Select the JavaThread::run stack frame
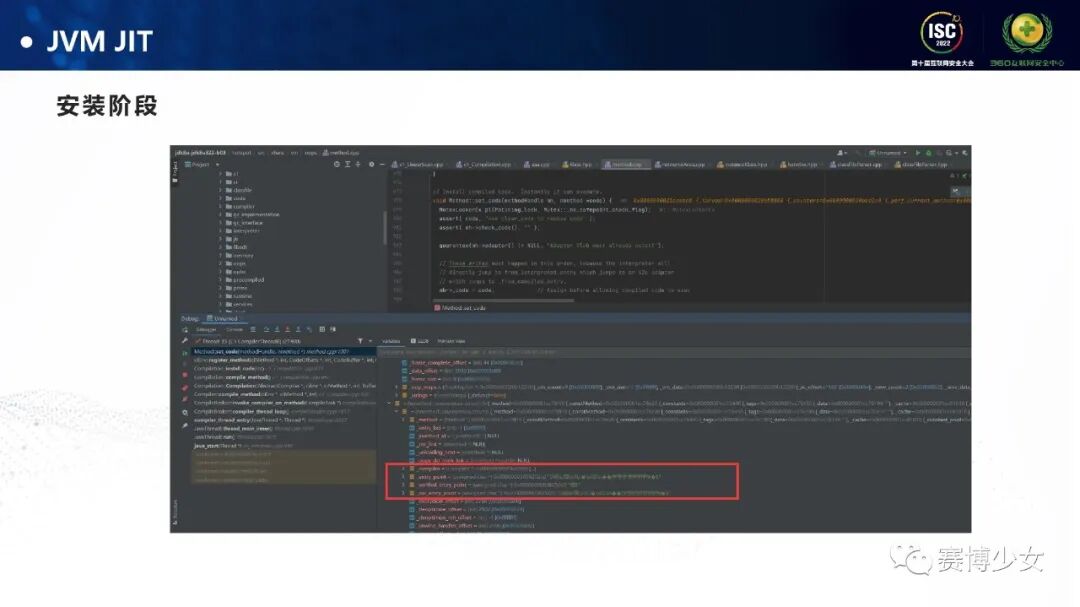Viewport: 1080px width, 607px height. click(284, 437)
